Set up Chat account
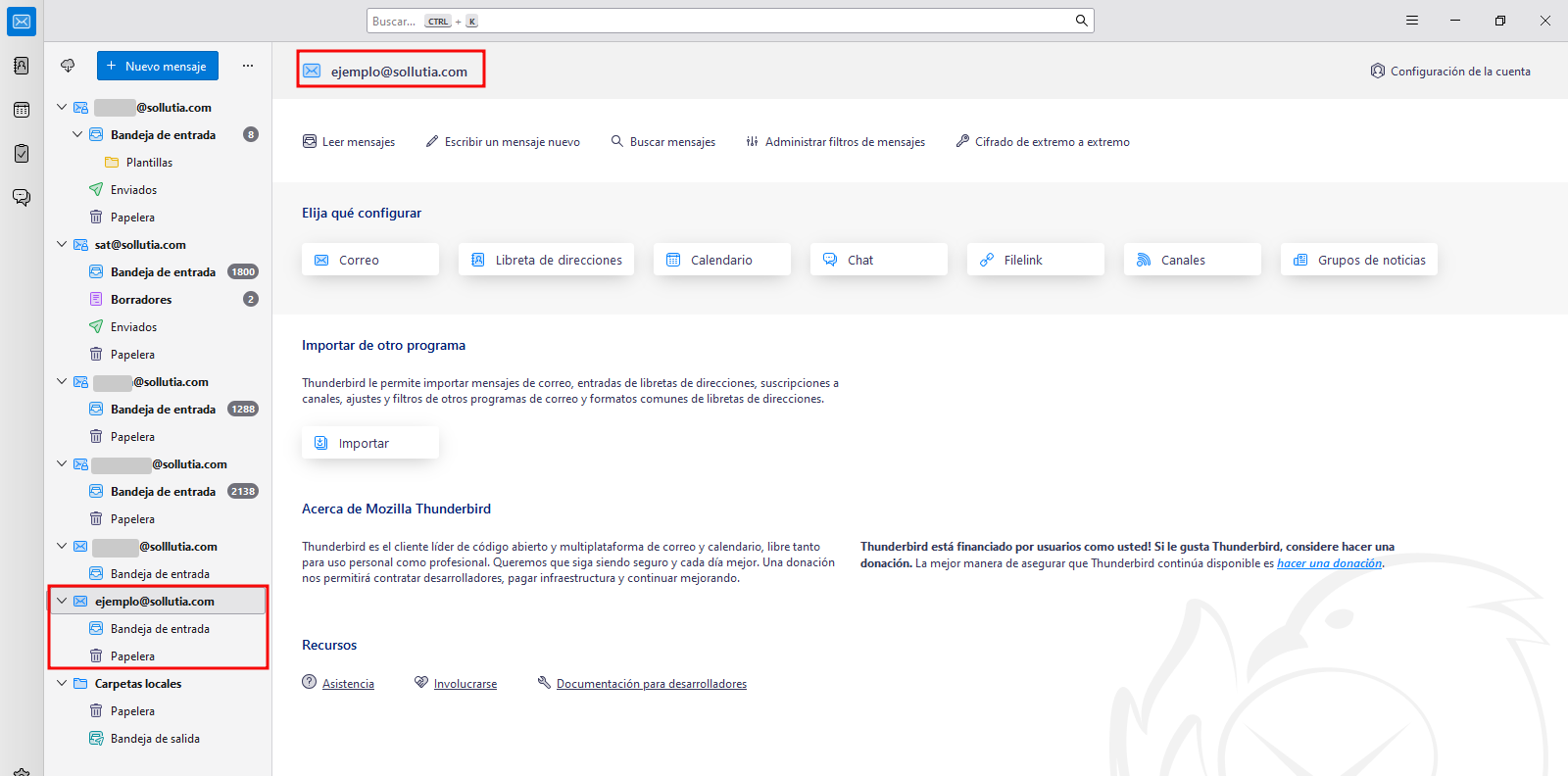 point(879,260)
